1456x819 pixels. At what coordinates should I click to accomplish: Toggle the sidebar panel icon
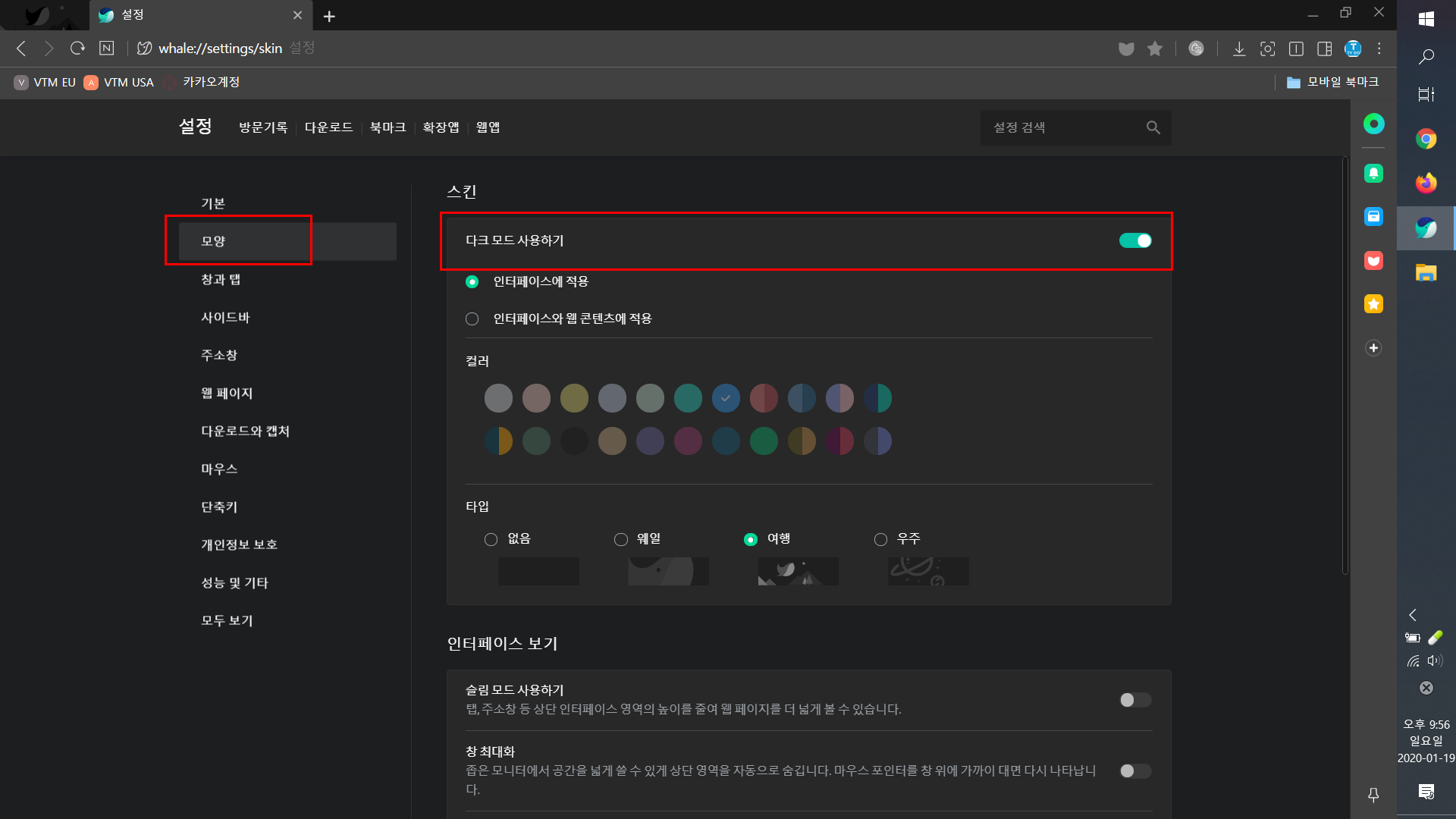(1325, 49)
